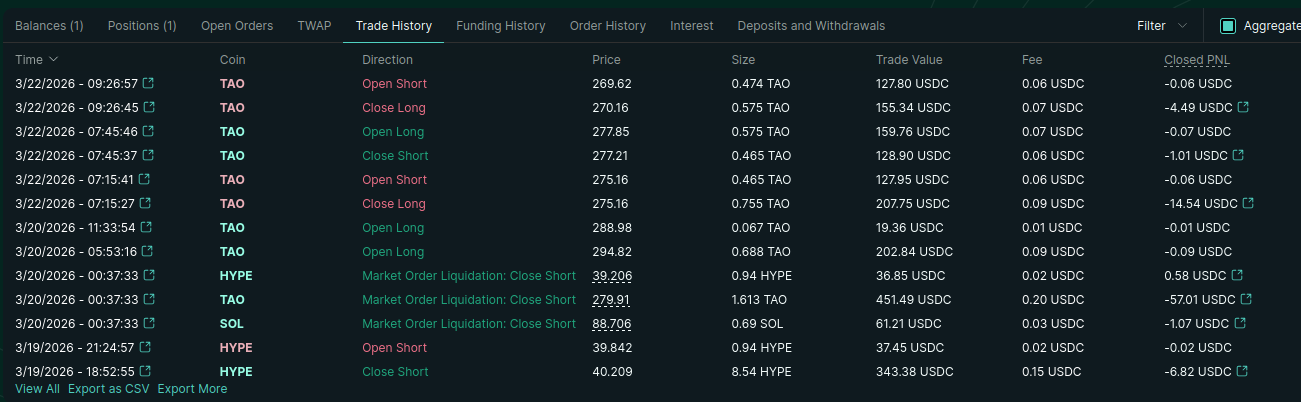
Task: Switch to the Positions (1) tab
Action: [x=142, y=26]
